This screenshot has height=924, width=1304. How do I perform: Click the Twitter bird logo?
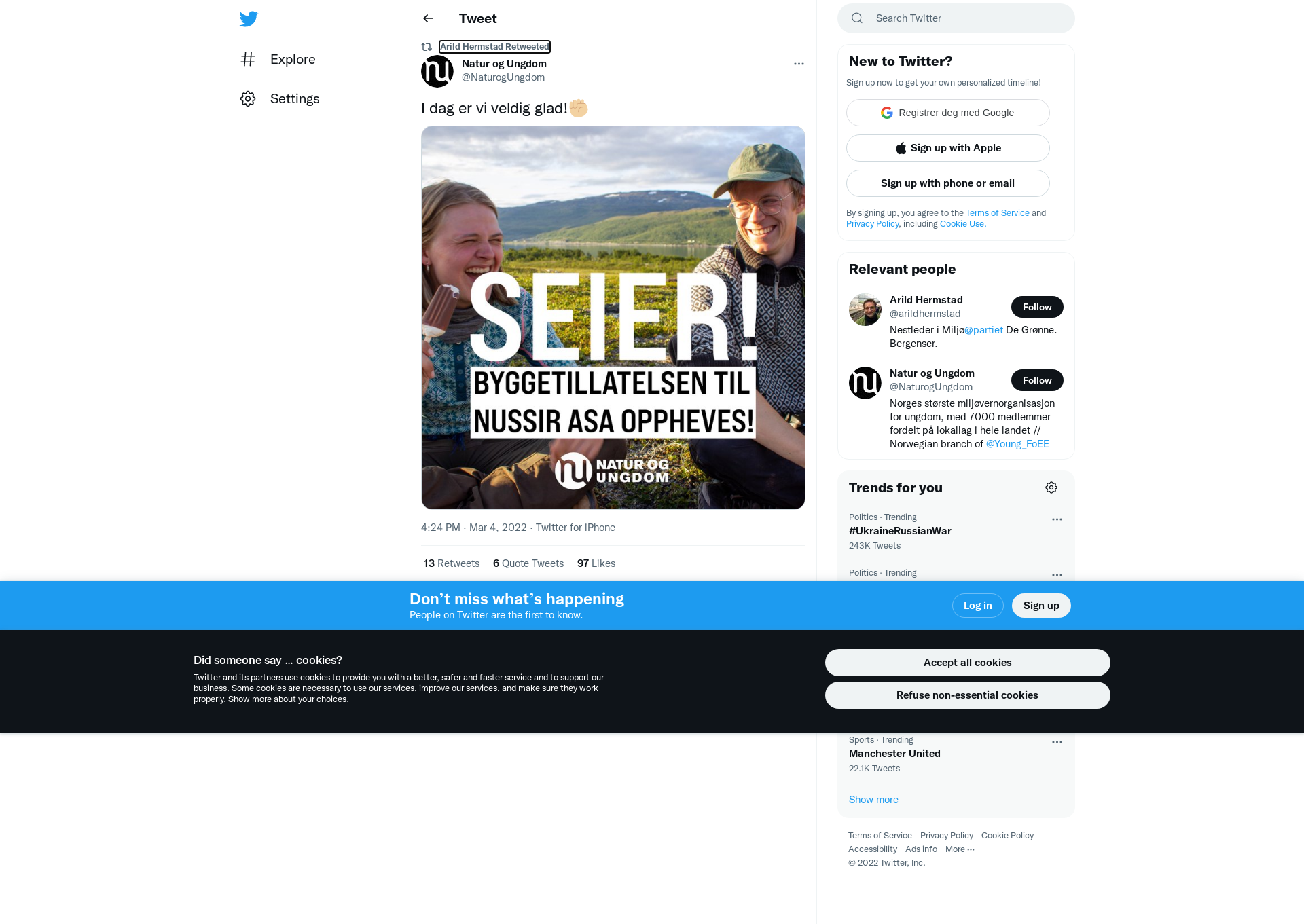click(249, 19)
